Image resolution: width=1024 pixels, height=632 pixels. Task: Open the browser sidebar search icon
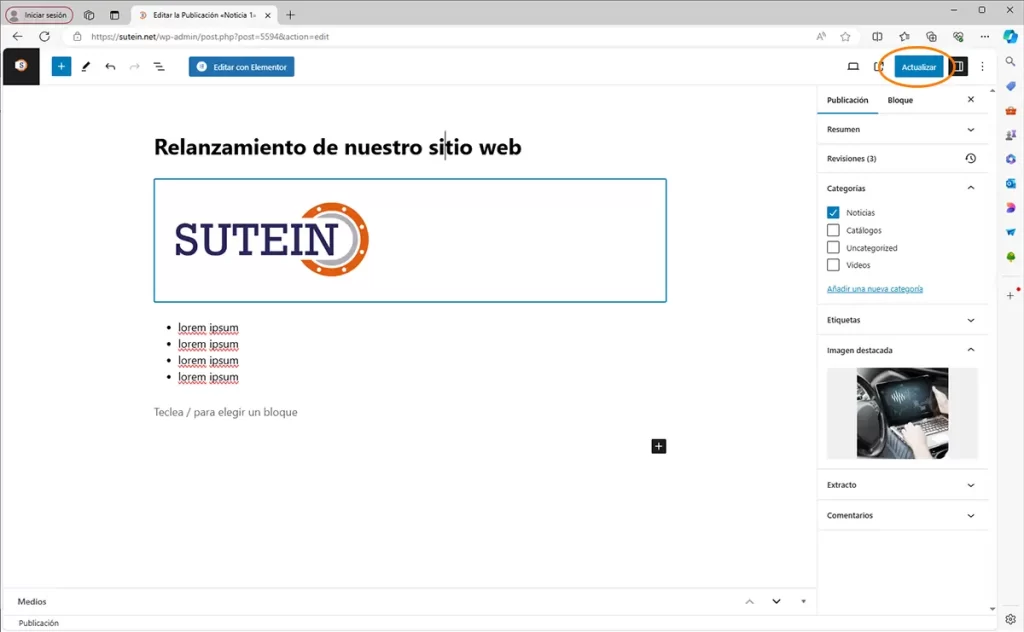(x=1010, y=61)
